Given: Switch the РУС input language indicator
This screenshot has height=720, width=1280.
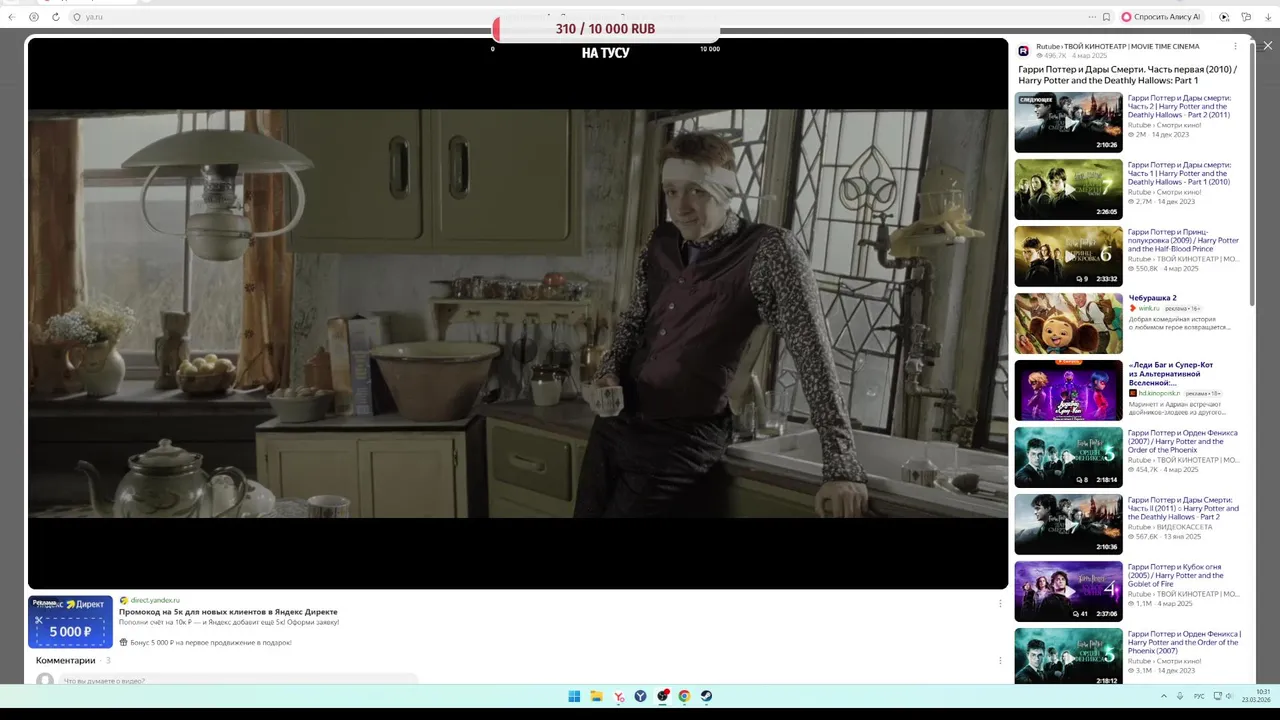Looking at the screenshot, I should (1199, 696).
